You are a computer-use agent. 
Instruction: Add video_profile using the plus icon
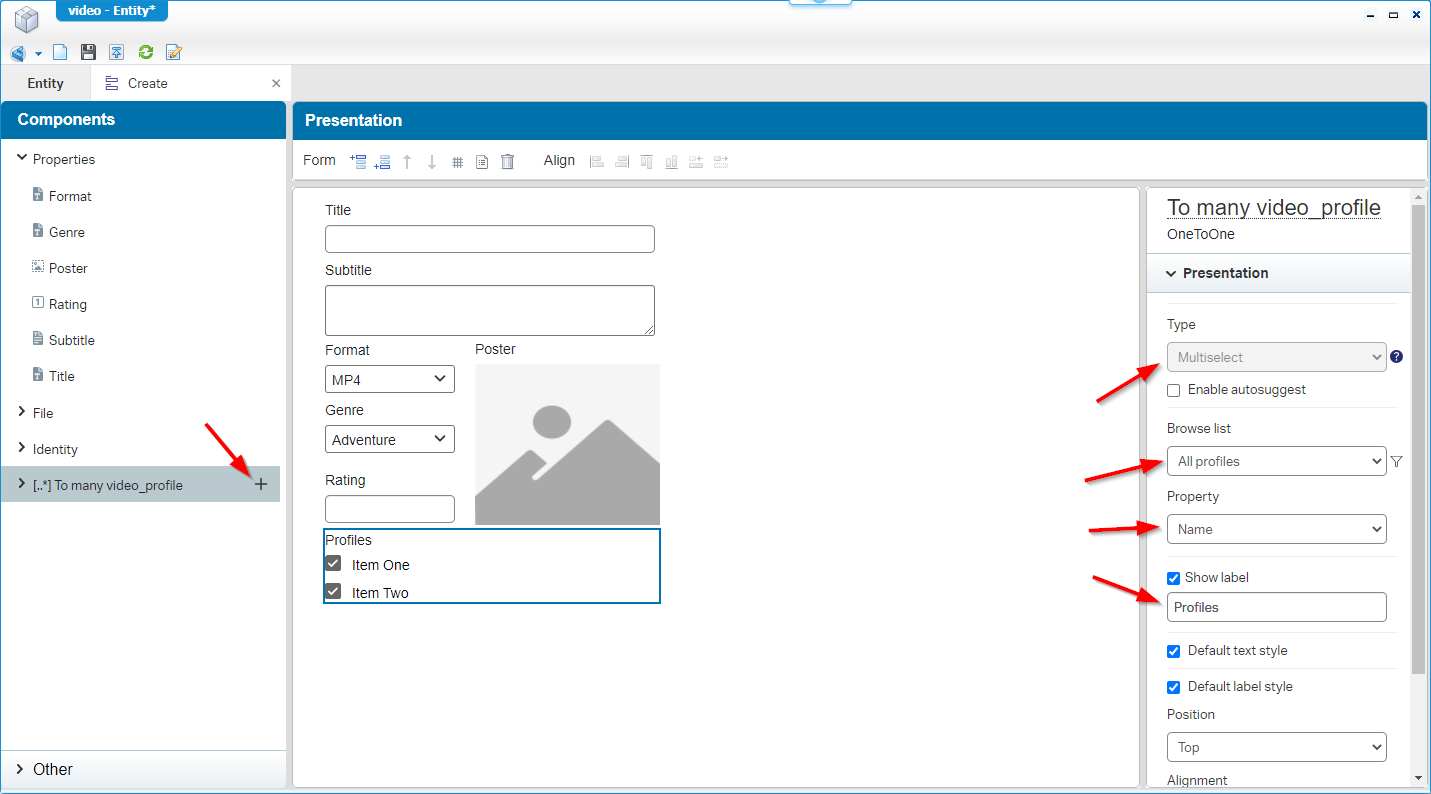point(261,484)
